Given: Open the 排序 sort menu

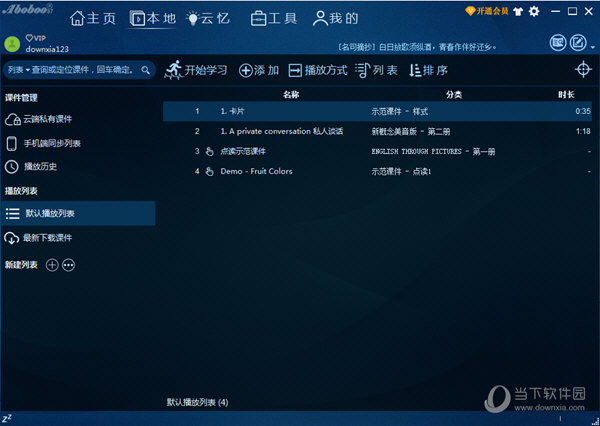Looking at the screenshot, I should point(428,70).
